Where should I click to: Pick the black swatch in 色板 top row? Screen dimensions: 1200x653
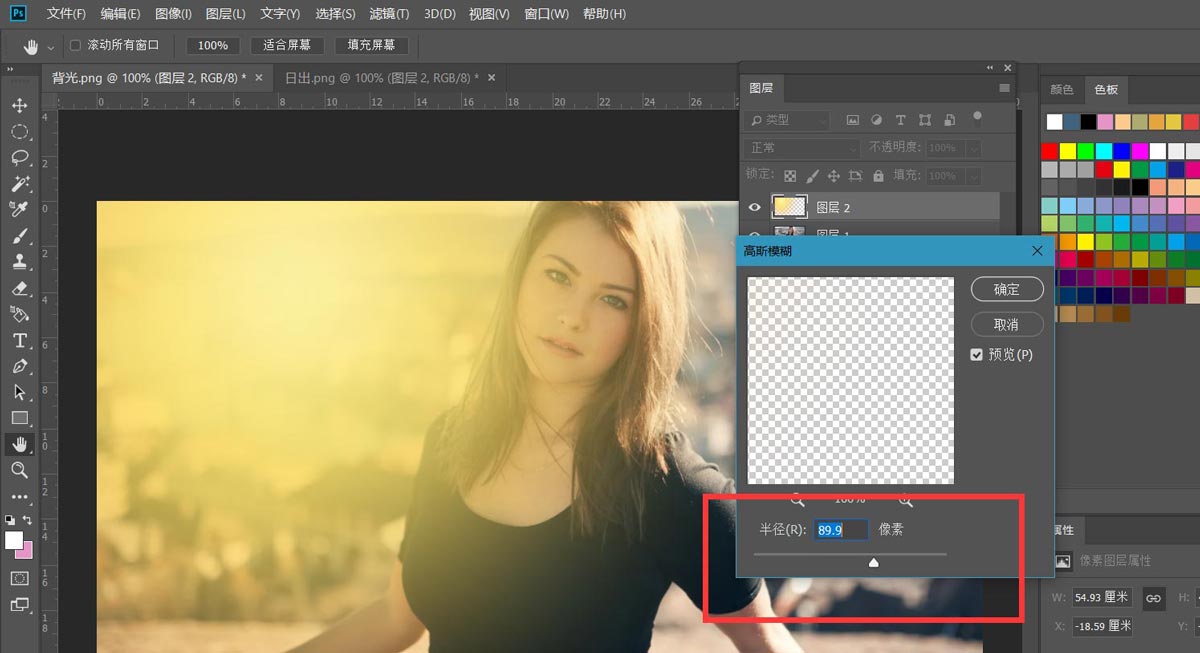click(1088, 122)
